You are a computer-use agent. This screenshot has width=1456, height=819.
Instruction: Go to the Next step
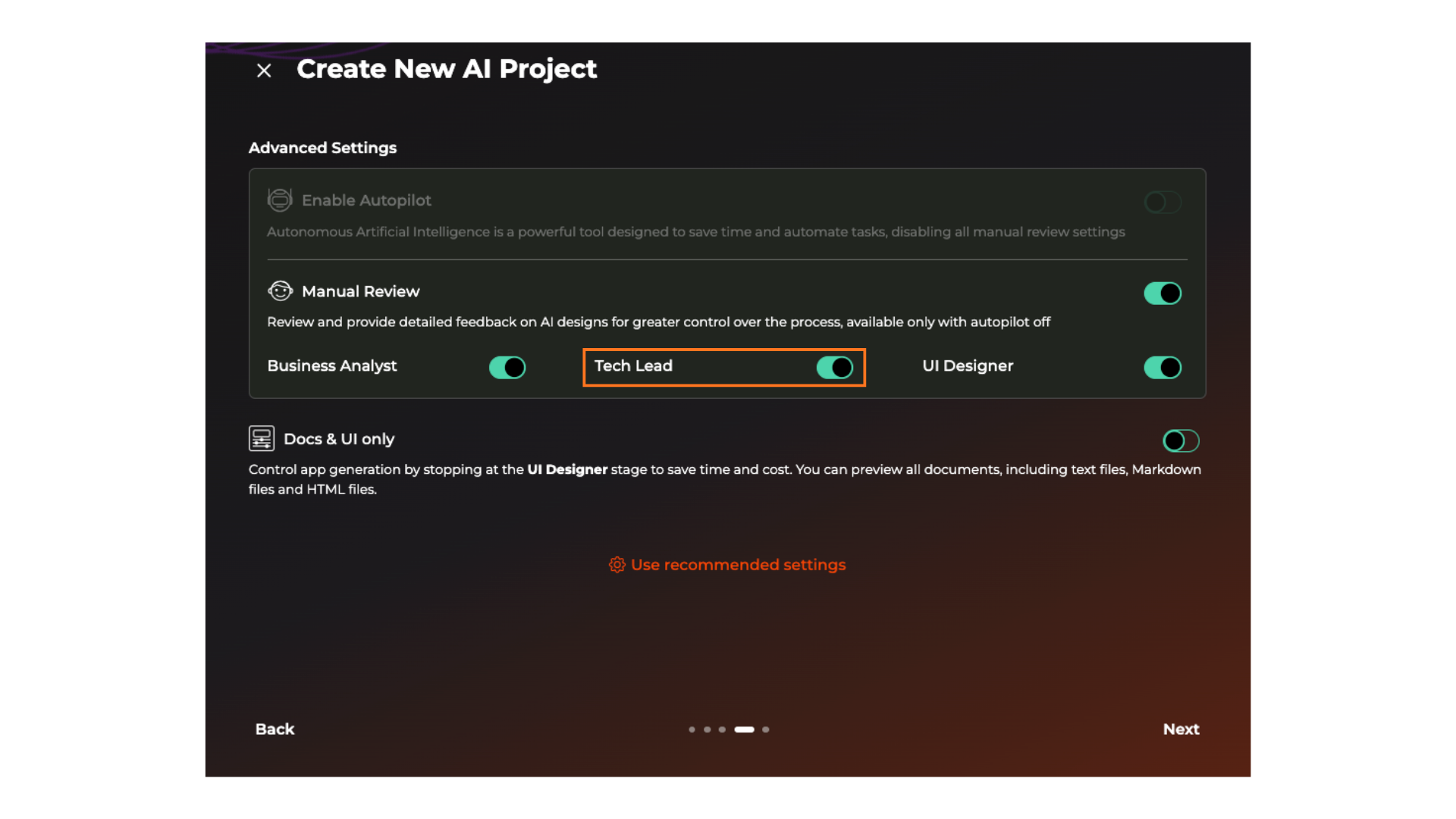tap(1181, 729)
